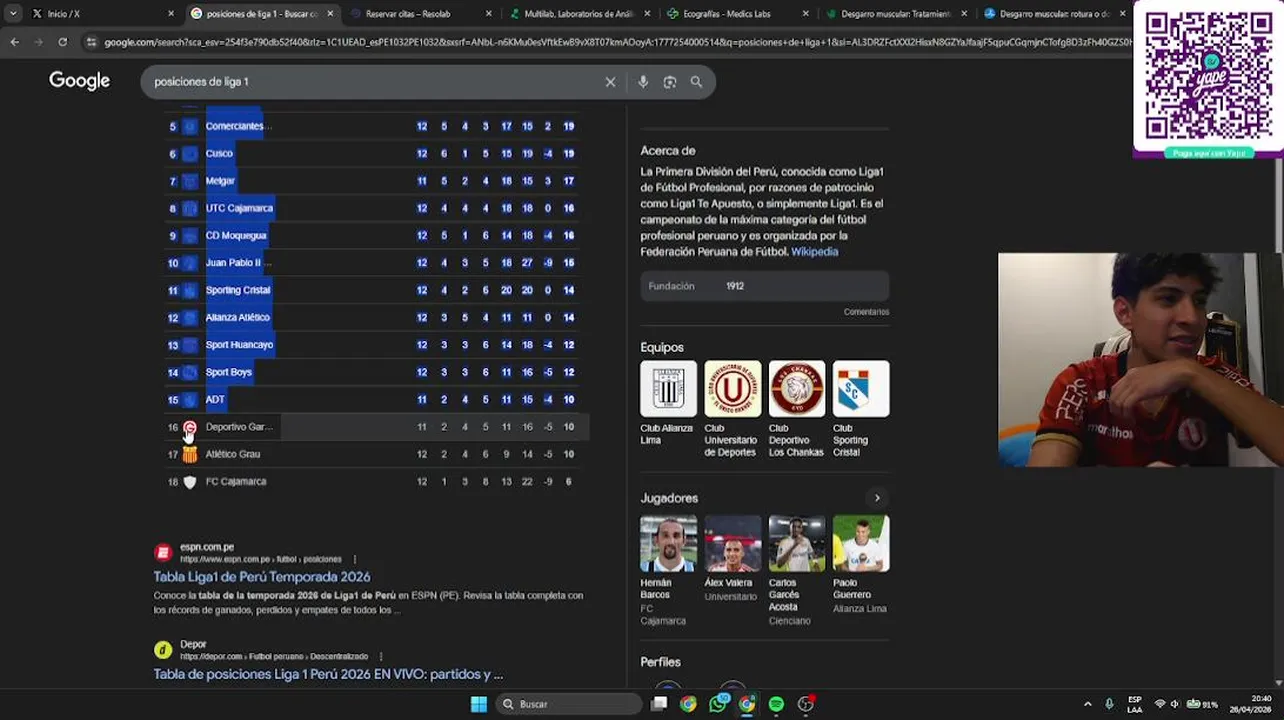Image resolution: width=1284 pixels, height=720 pixels.
Task: Switch to Reservar citas – Resolab tab
Action: 408,14
